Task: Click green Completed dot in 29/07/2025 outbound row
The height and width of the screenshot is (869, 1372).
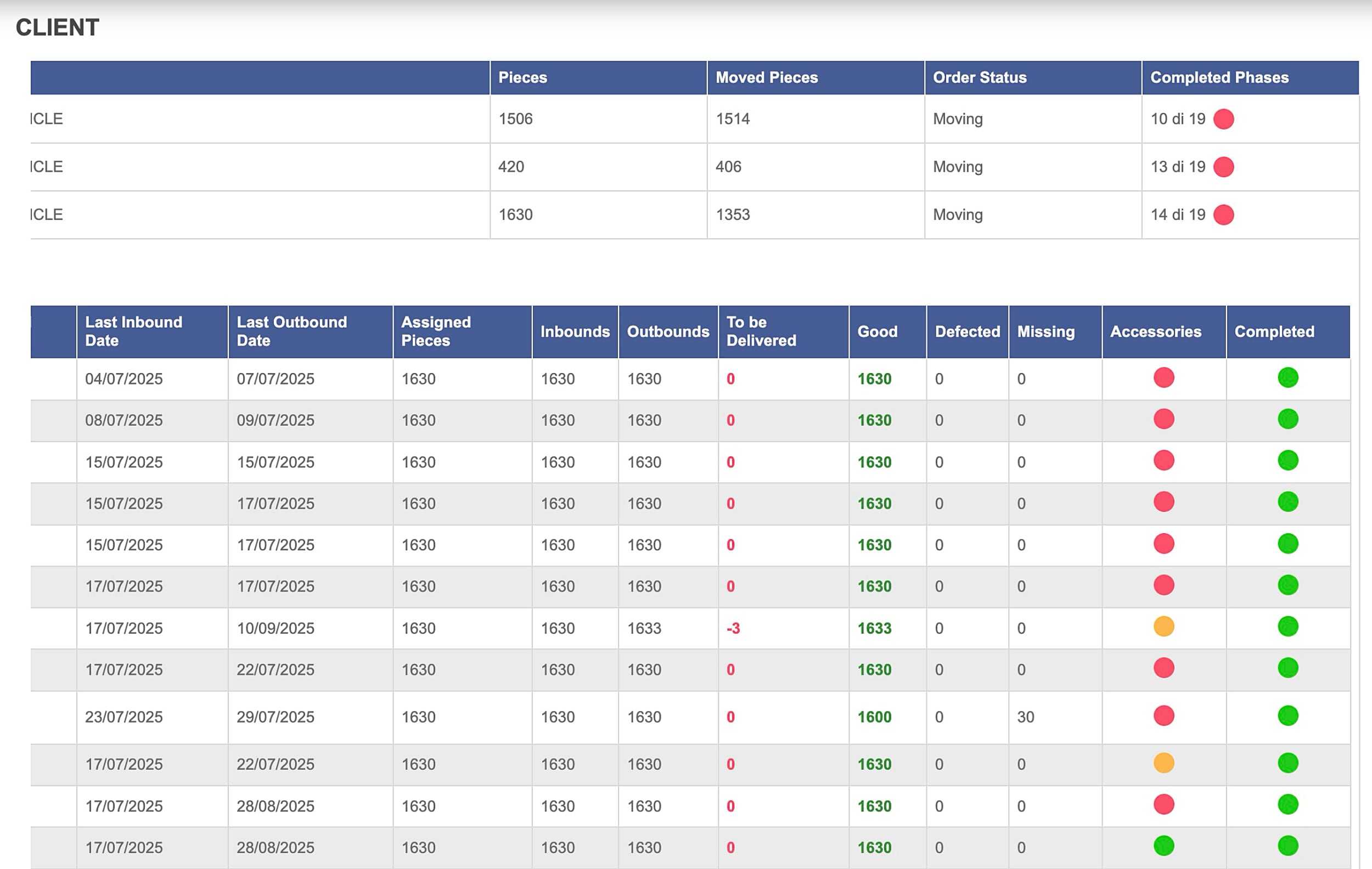Action: click(x=1287, y=715)
